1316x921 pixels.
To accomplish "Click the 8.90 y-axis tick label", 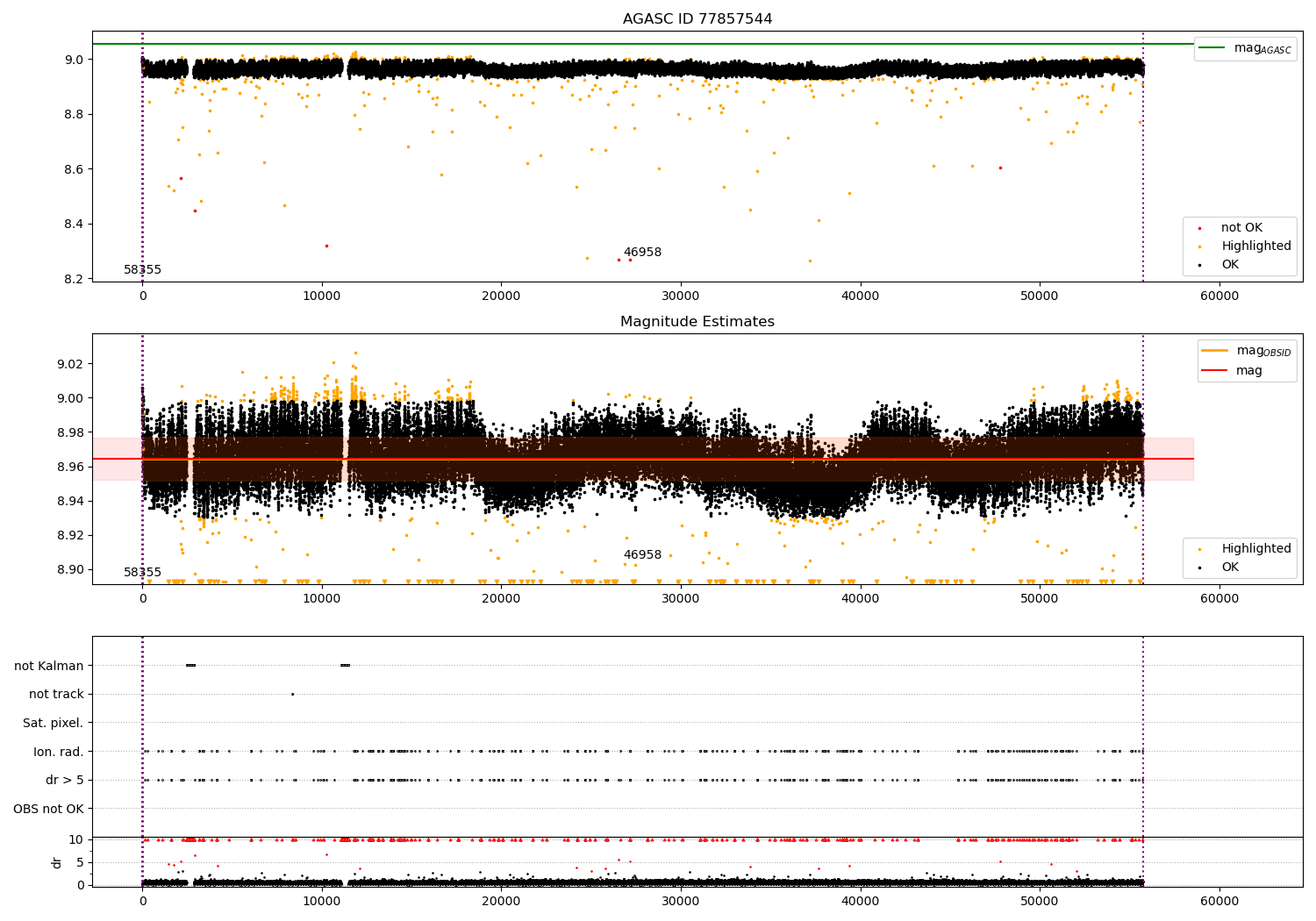I will pyautogui.click(x=70, y=570).
